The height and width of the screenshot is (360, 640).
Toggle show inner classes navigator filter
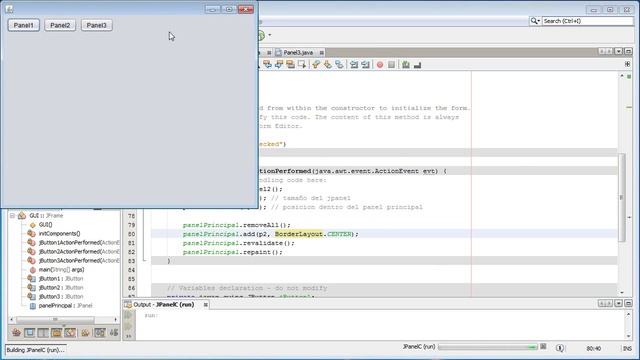[x=70, y=333]
